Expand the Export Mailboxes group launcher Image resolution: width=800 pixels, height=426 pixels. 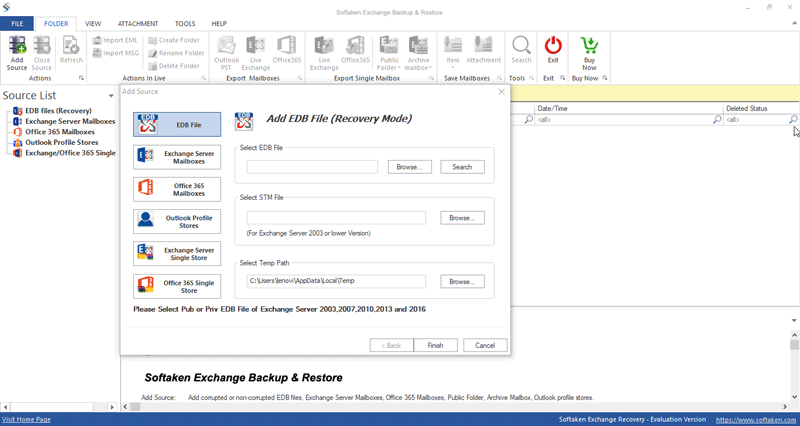click(299, 78)
